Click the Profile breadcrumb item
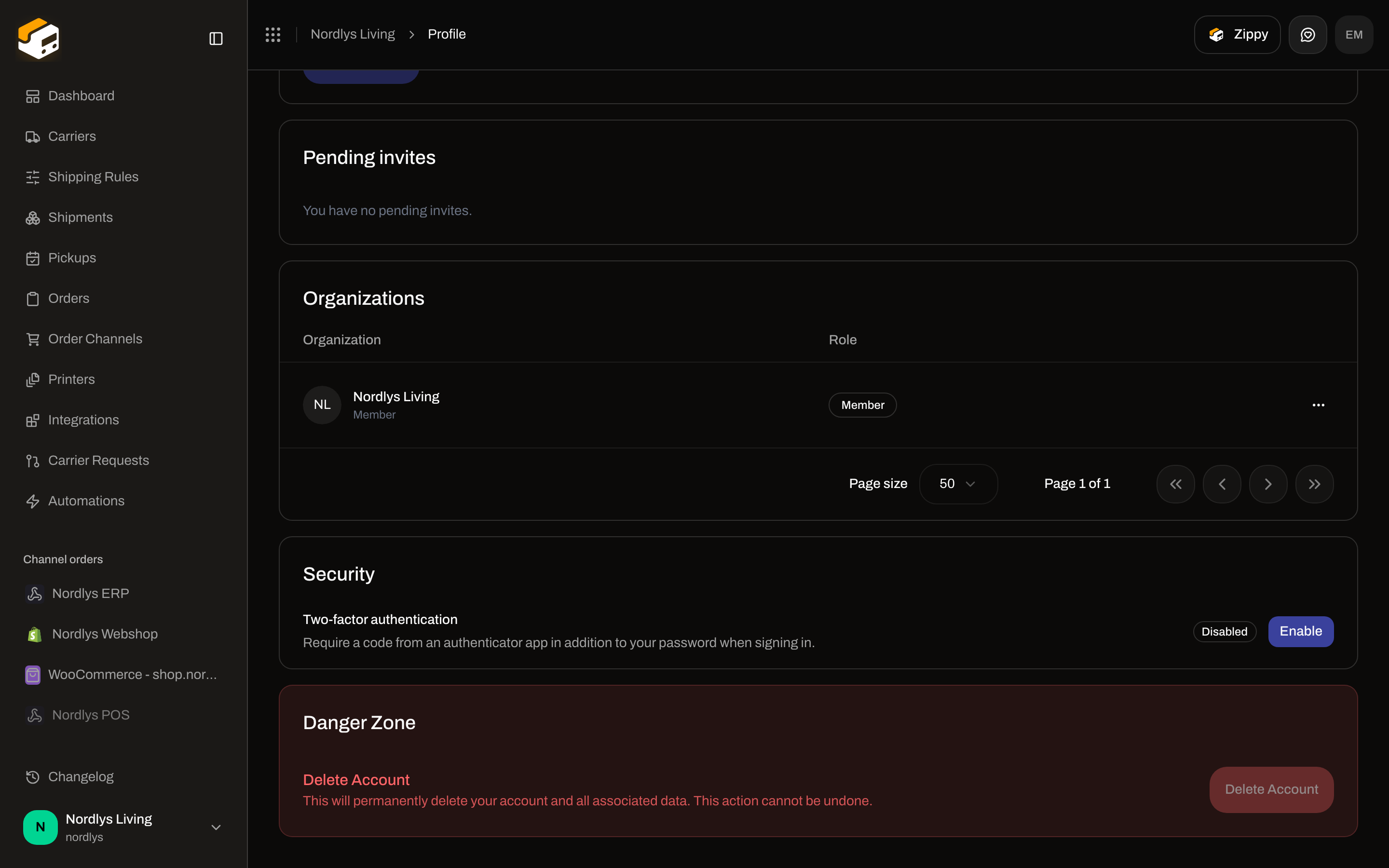1389x868 pixels. click(x=447, y=34)
